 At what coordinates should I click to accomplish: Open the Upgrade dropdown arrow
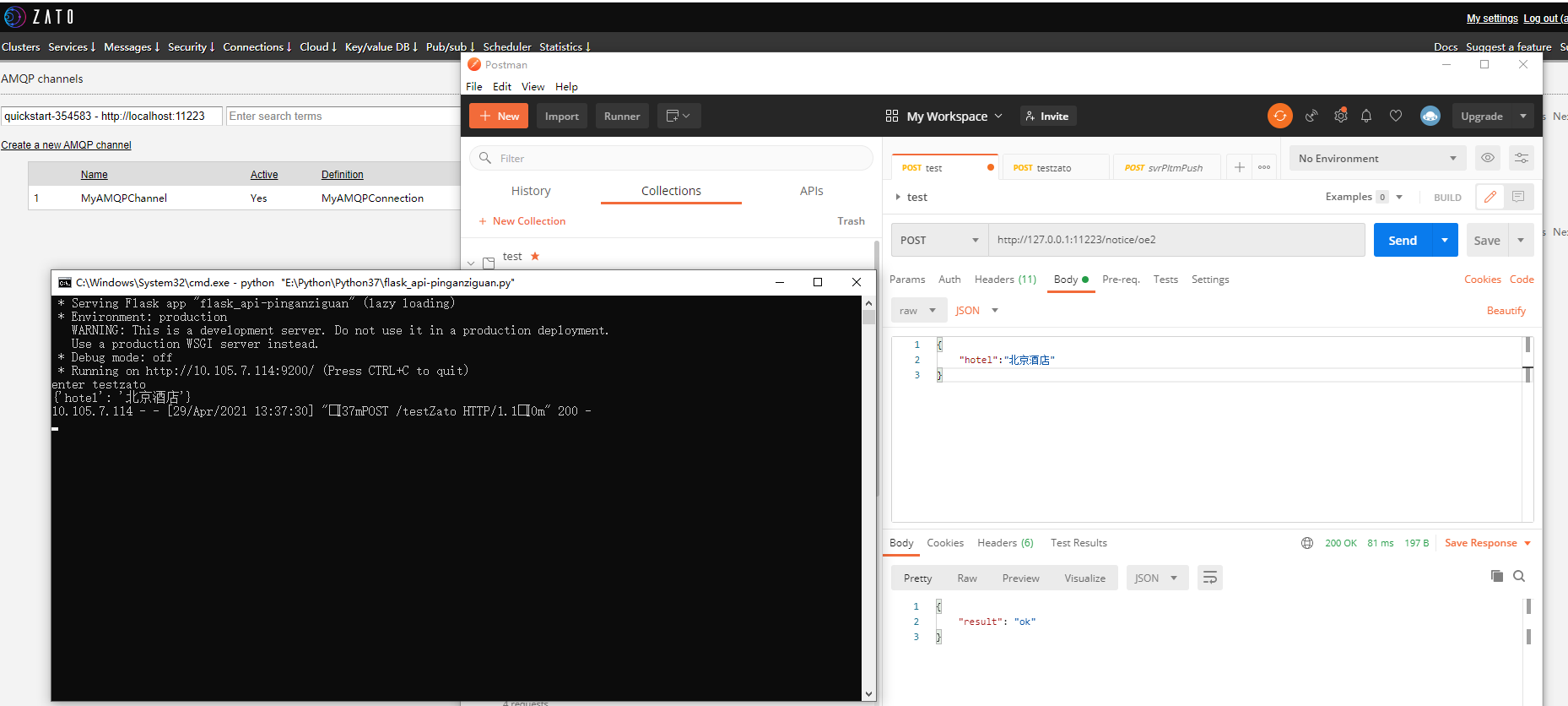[1523, 116]
